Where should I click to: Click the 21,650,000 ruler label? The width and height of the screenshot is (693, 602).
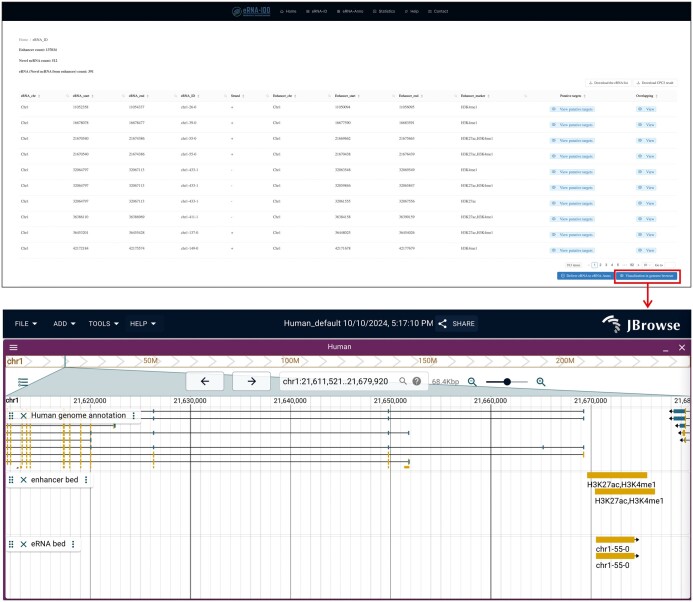390,400
